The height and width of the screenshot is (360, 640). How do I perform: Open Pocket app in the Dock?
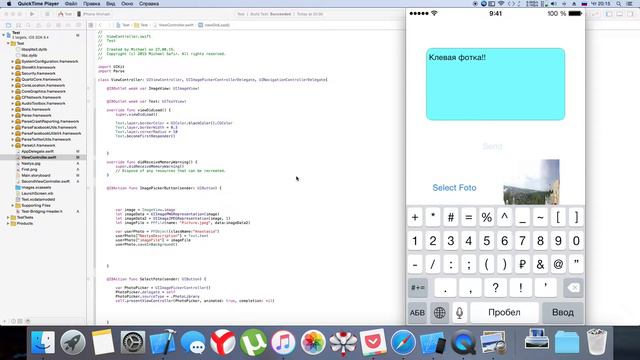(373, 342)
